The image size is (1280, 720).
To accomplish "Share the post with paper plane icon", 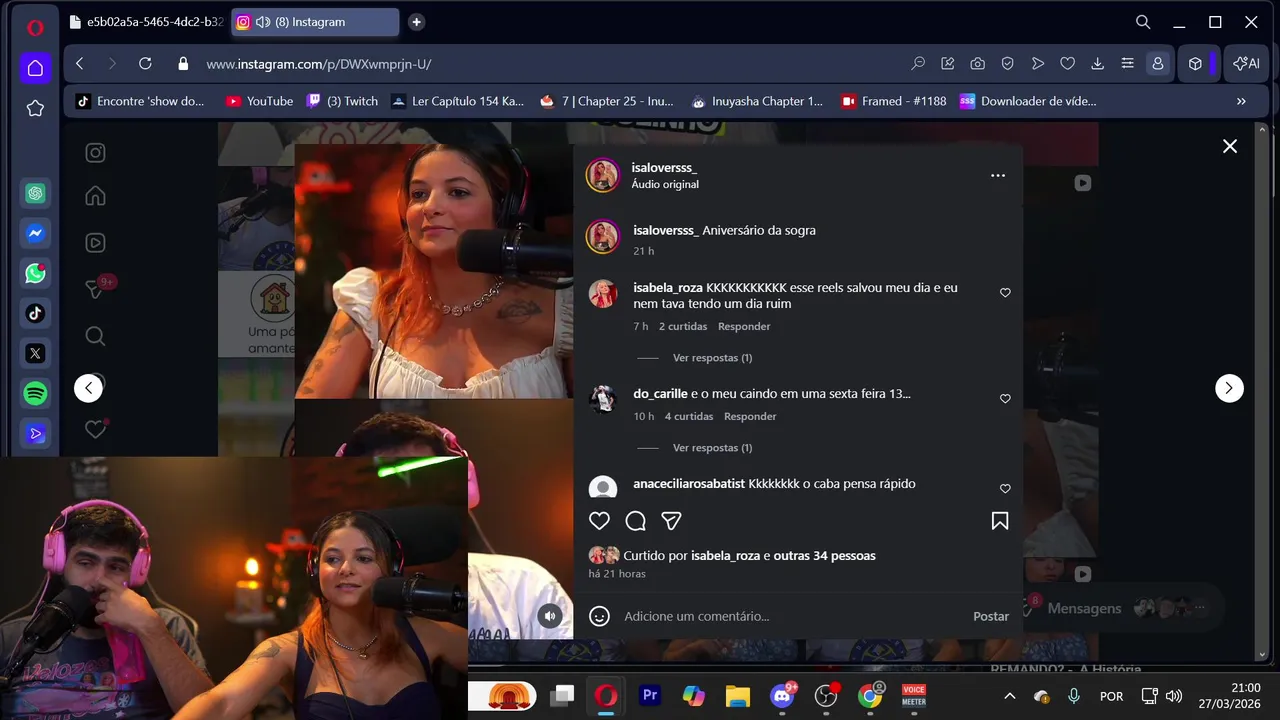I will tap(671, 521).
